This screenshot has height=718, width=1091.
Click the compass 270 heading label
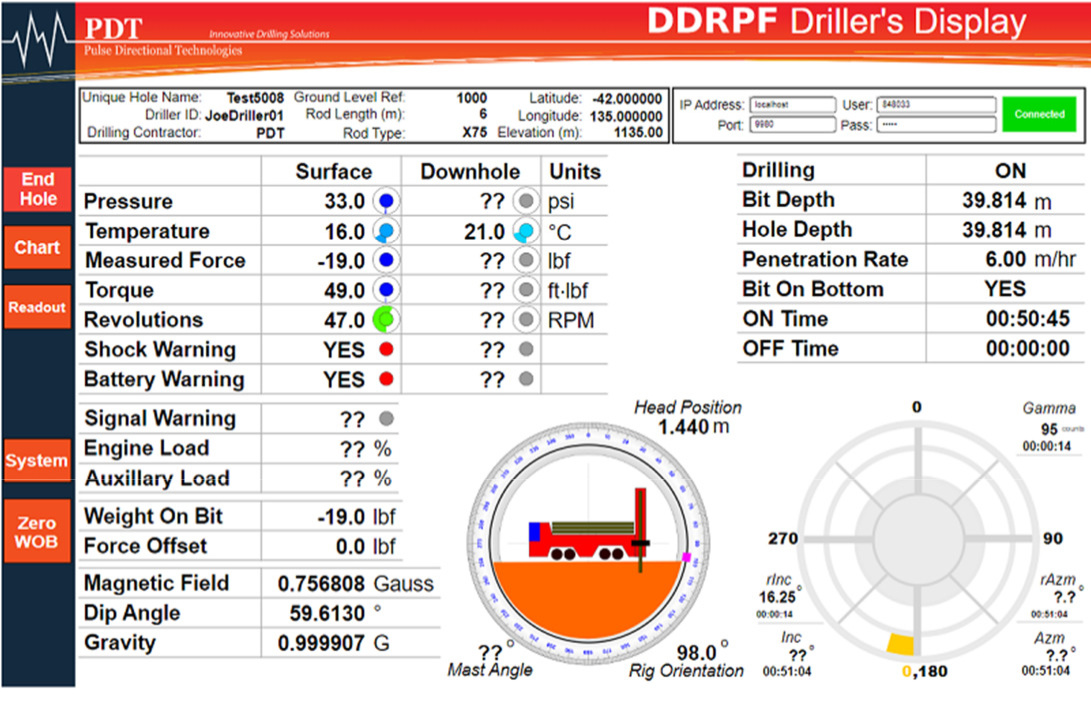pyautogui.click(x=783, y=538)
